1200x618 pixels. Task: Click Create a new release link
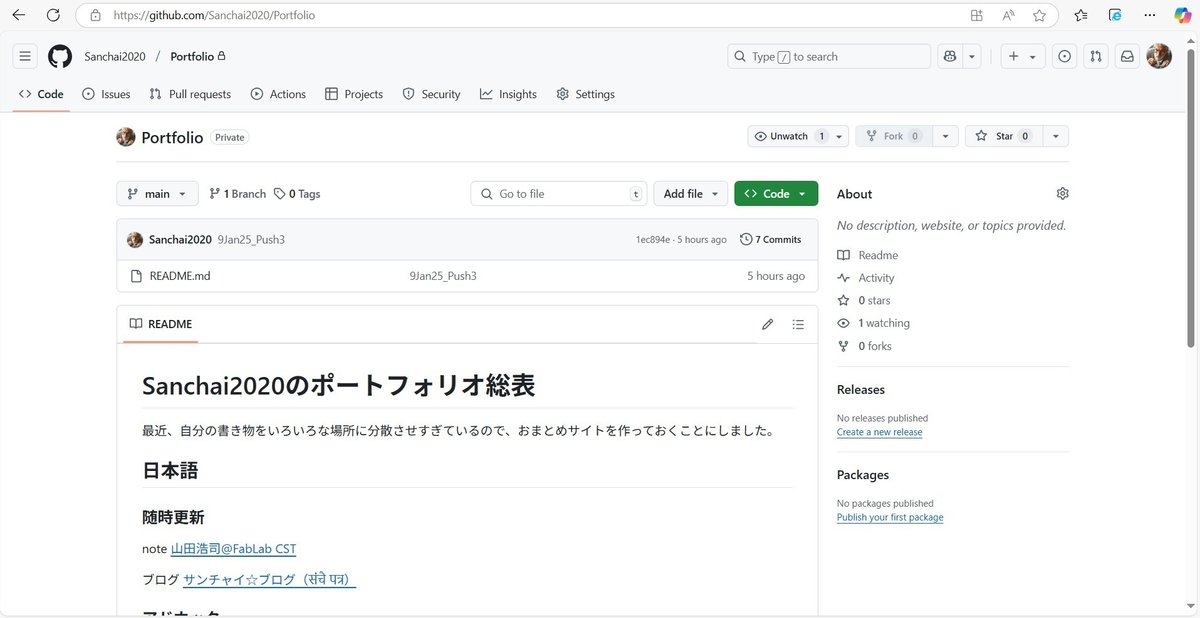point(879,432)
